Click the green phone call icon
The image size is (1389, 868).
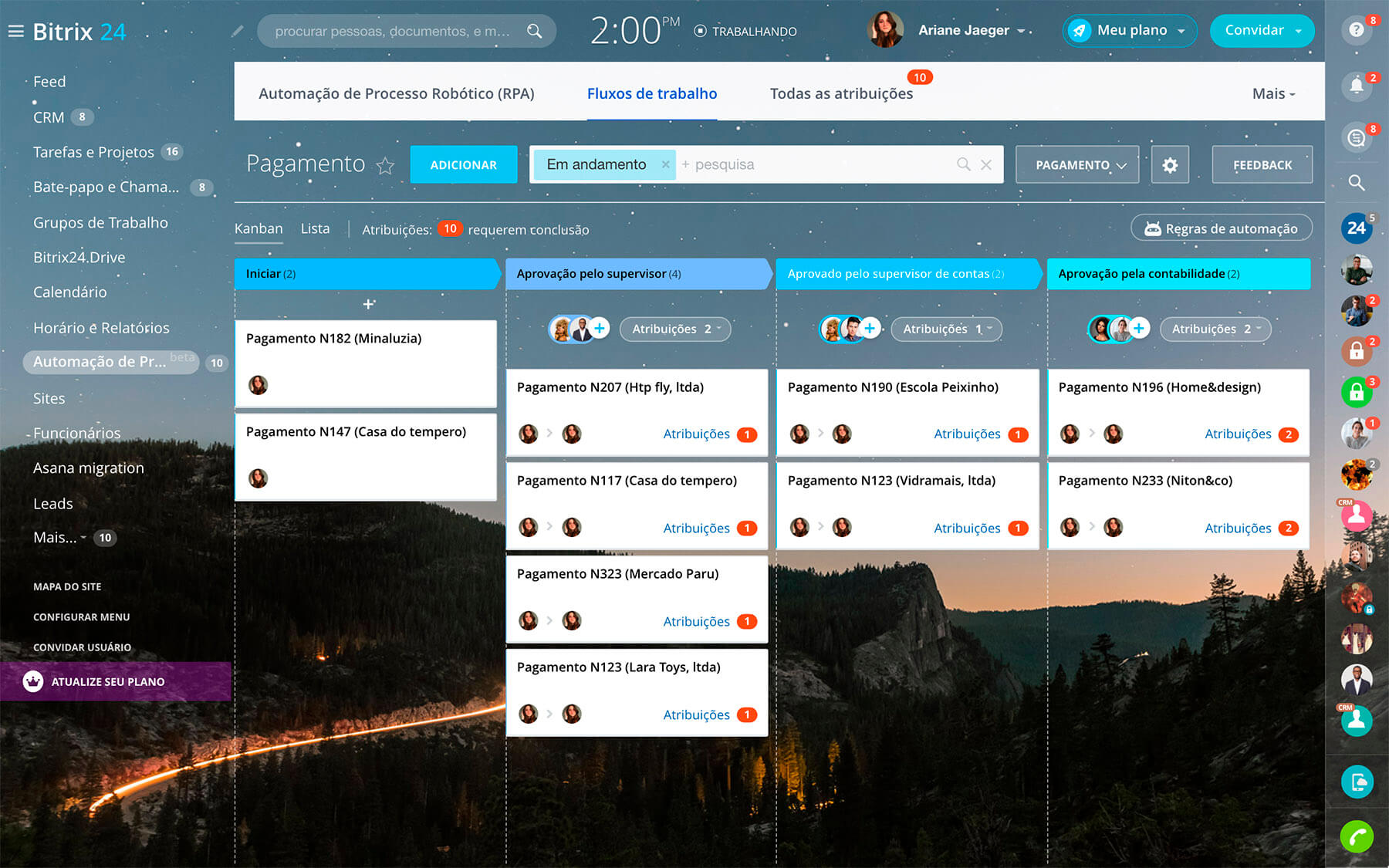point(1356,836)
